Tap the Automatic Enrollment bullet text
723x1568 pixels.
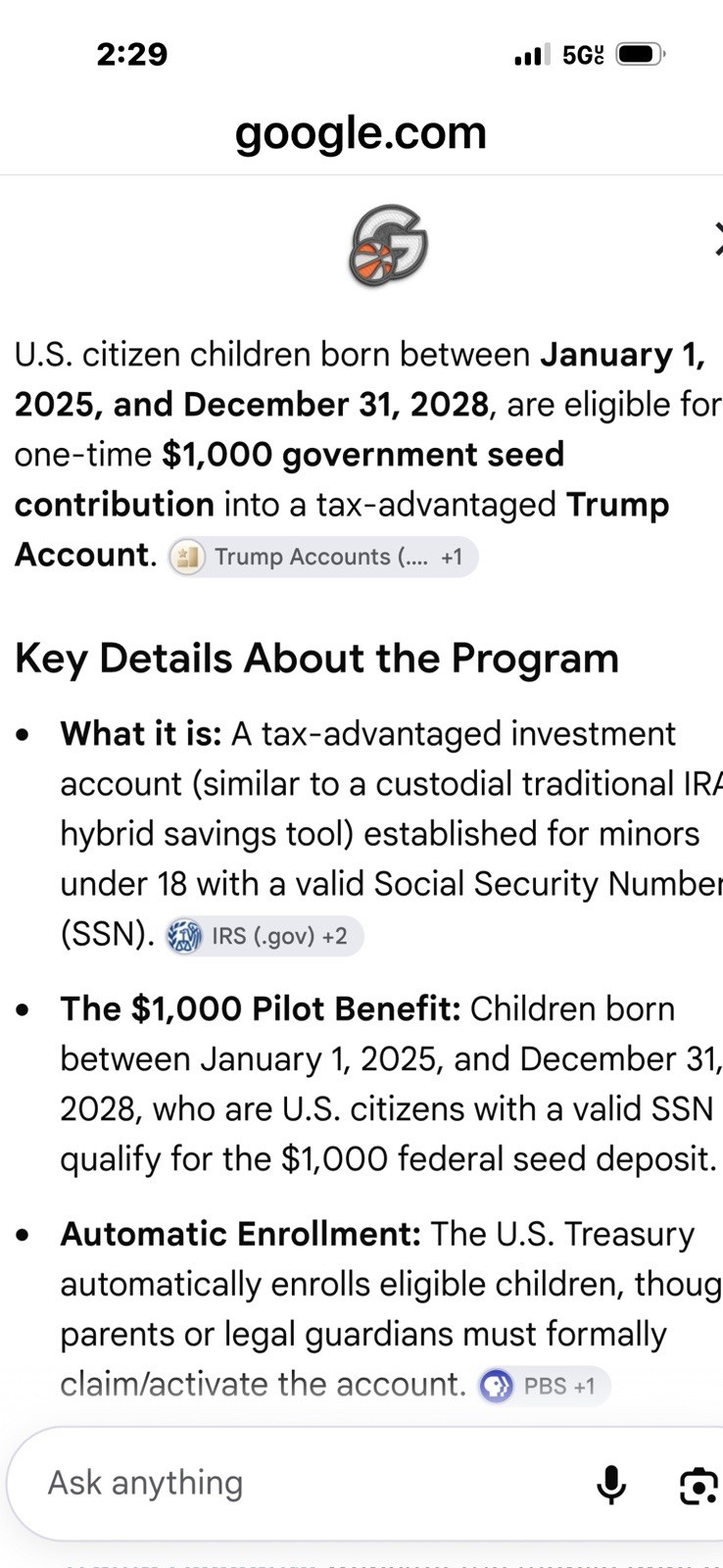click(x=391, y=1309)
